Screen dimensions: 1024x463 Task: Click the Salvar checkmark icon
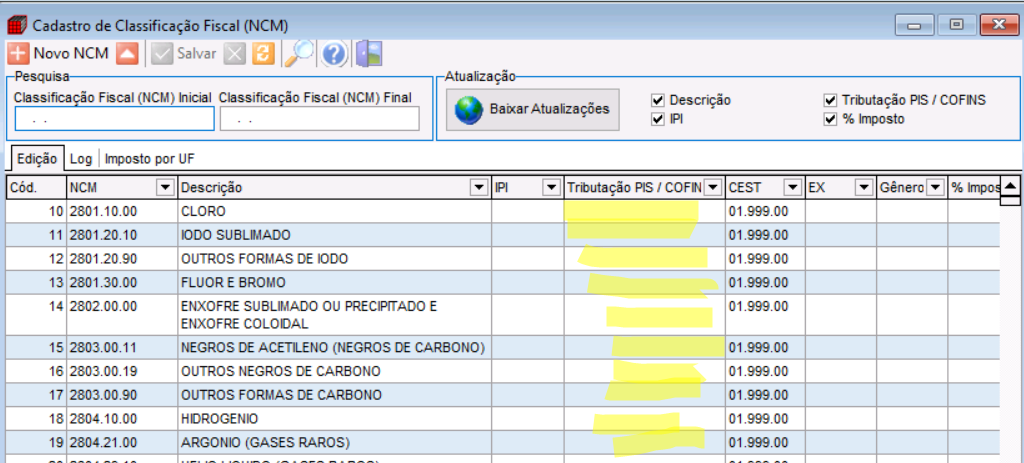coord(161,54)
